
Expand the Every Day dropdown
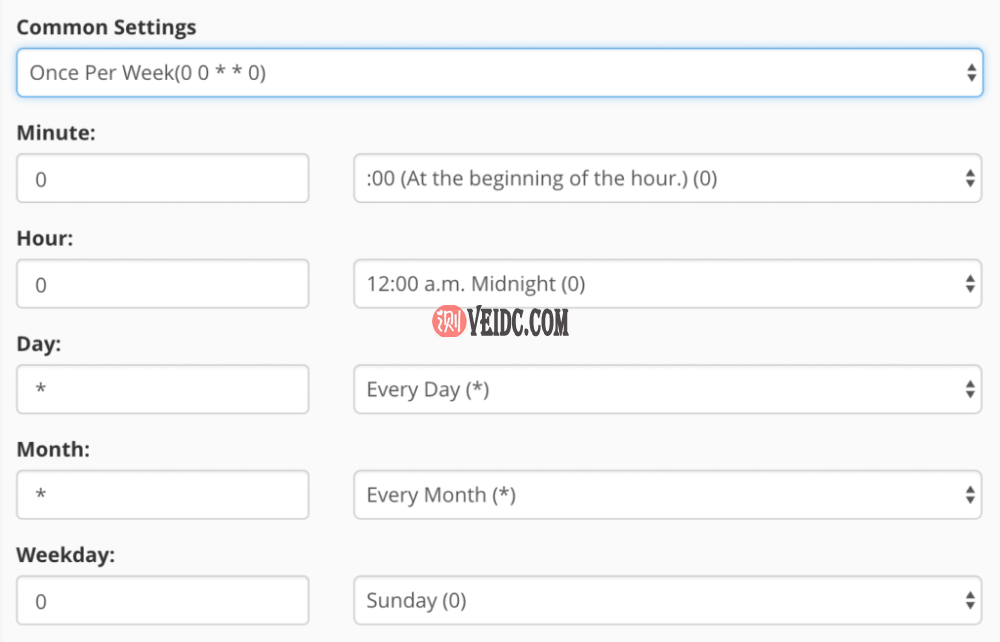[x=666, y=389]
